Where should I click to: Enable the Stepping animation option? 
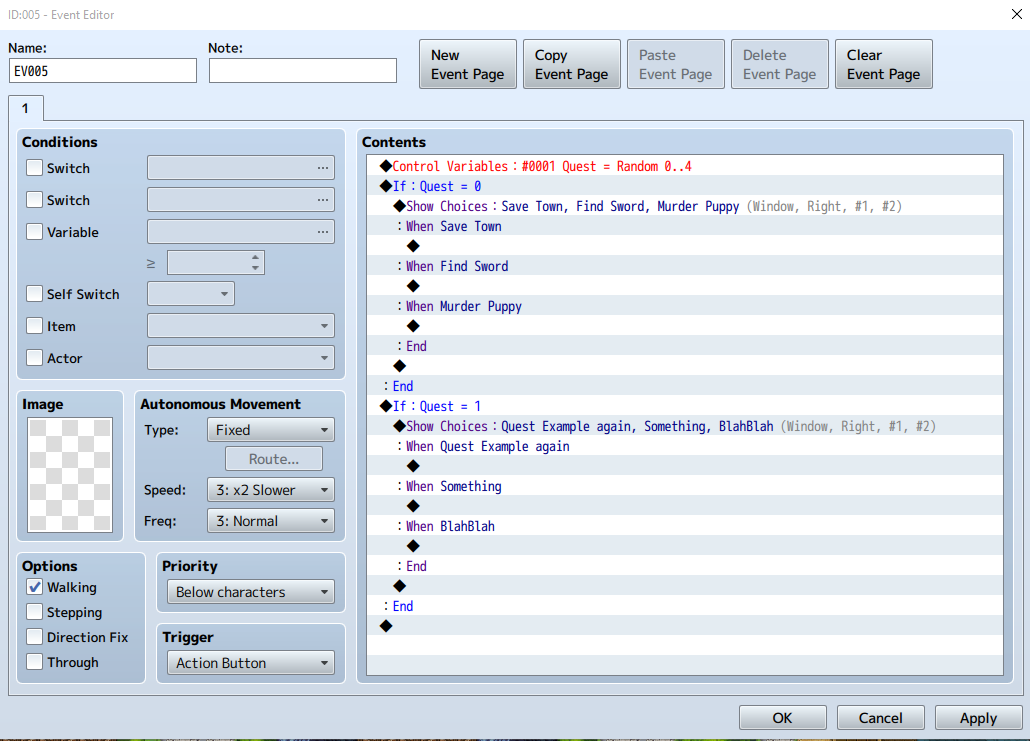coord(34,612)
